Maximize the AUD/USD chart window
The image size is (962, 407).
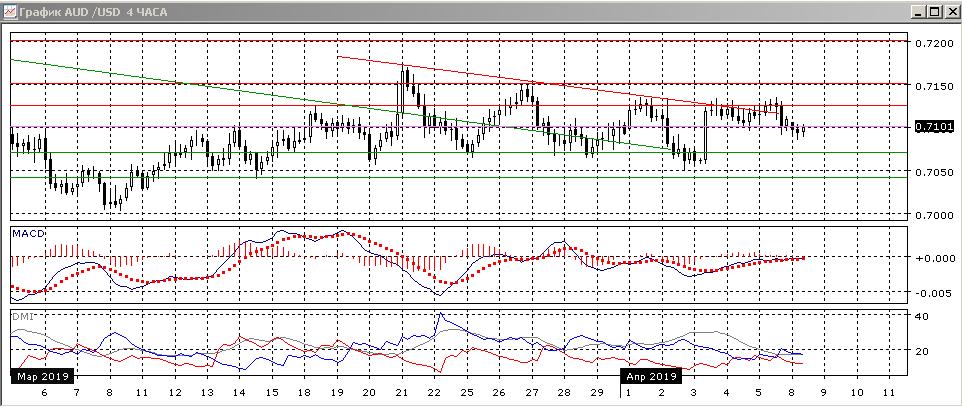933,12
